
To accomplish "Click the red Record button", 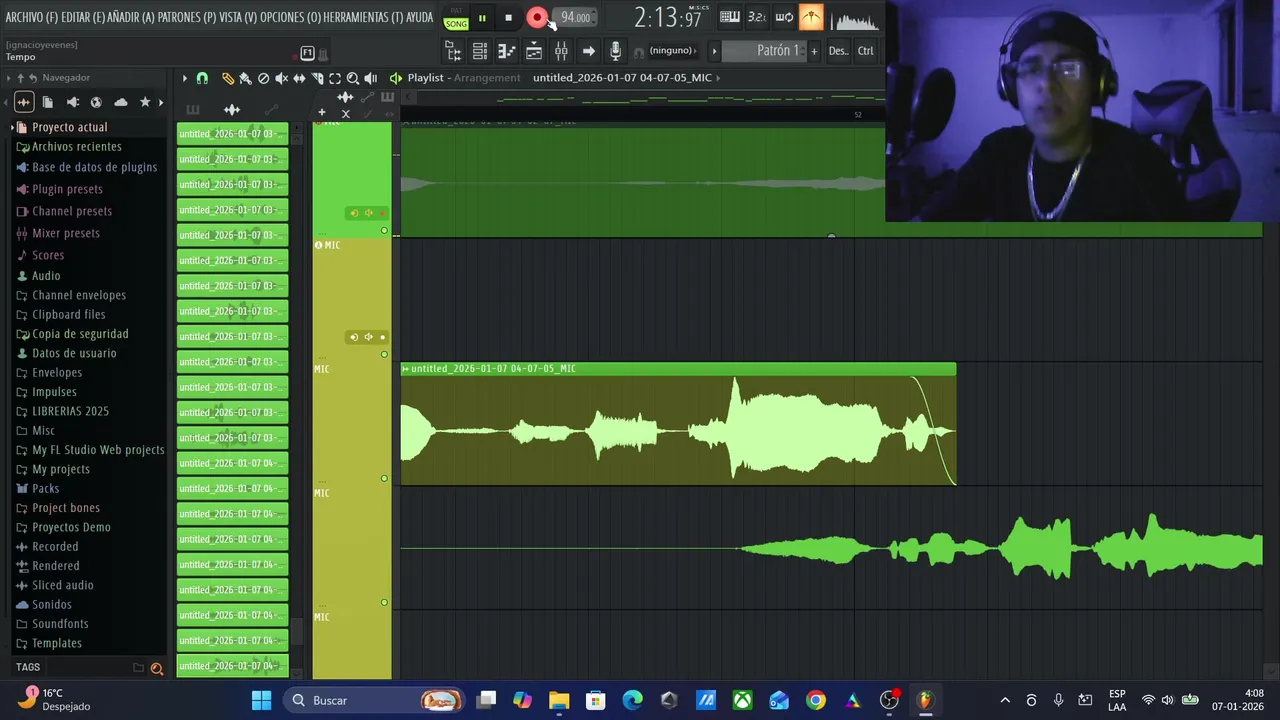I will point(537,17).
